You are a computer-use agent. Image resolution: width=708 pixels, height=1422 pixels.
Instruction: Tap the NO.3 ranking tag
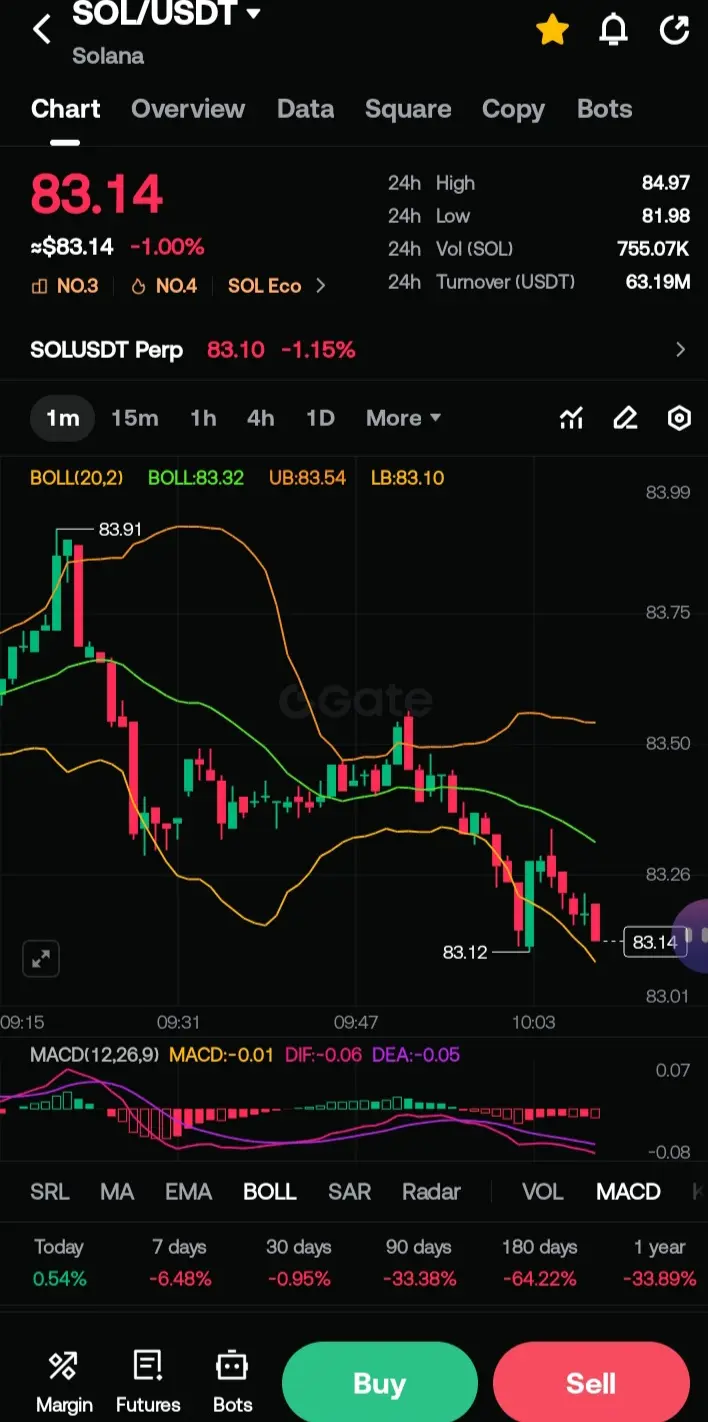tap(66, 286)
